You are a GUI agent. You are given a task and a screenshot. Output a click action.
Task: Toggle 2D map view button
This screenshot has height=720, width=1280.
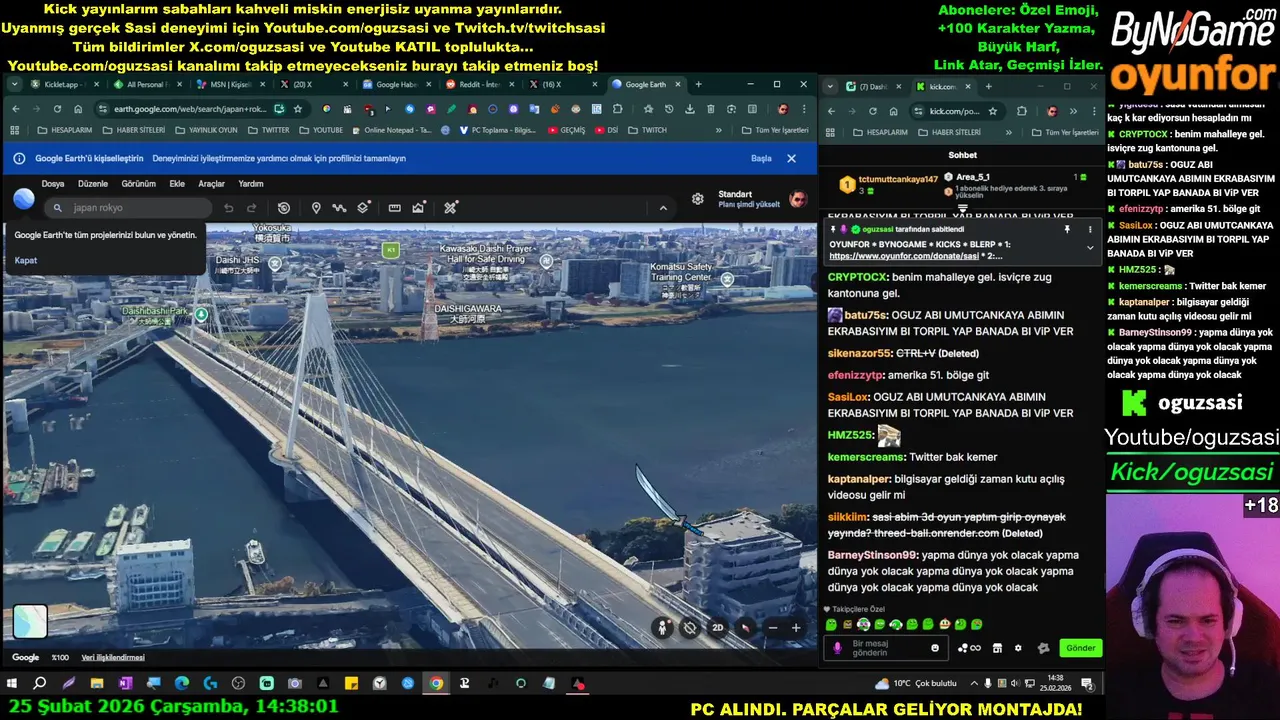click(717, 628)
